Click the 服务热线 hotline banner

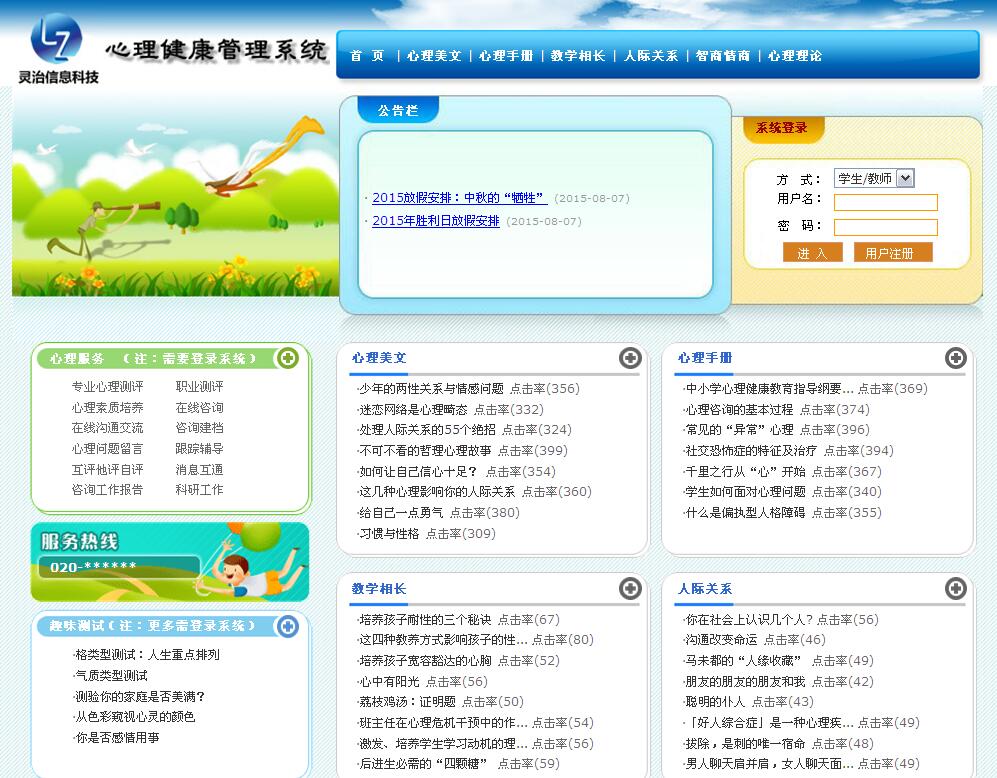(x=170, y=562)
